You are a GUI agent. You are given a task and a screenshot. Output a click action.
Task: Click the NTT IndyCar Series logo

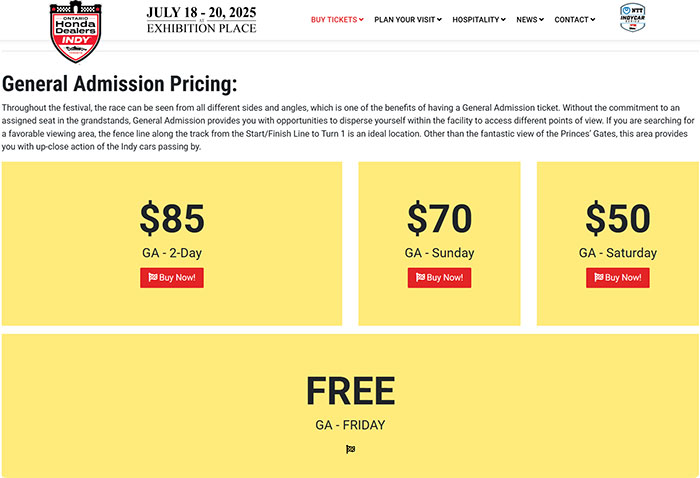[632, 18]
